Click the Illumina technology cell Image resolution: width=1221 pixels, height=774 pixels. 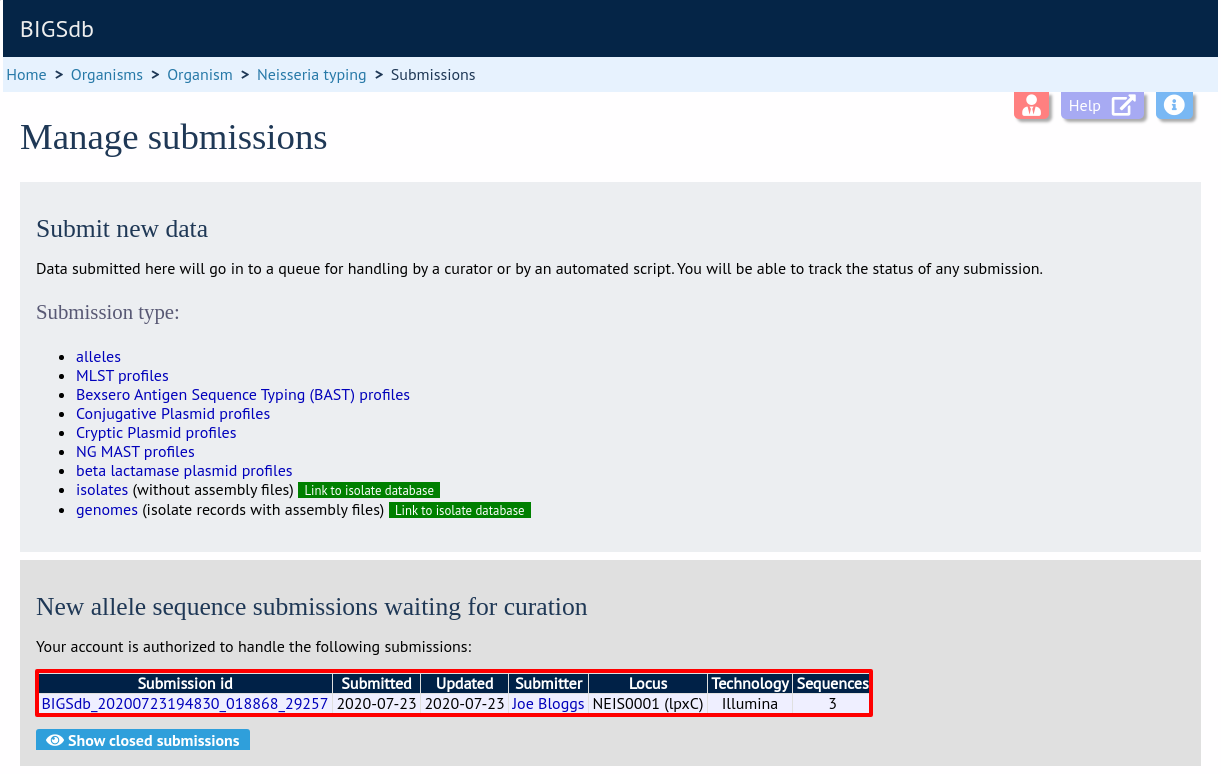[750, 704]
